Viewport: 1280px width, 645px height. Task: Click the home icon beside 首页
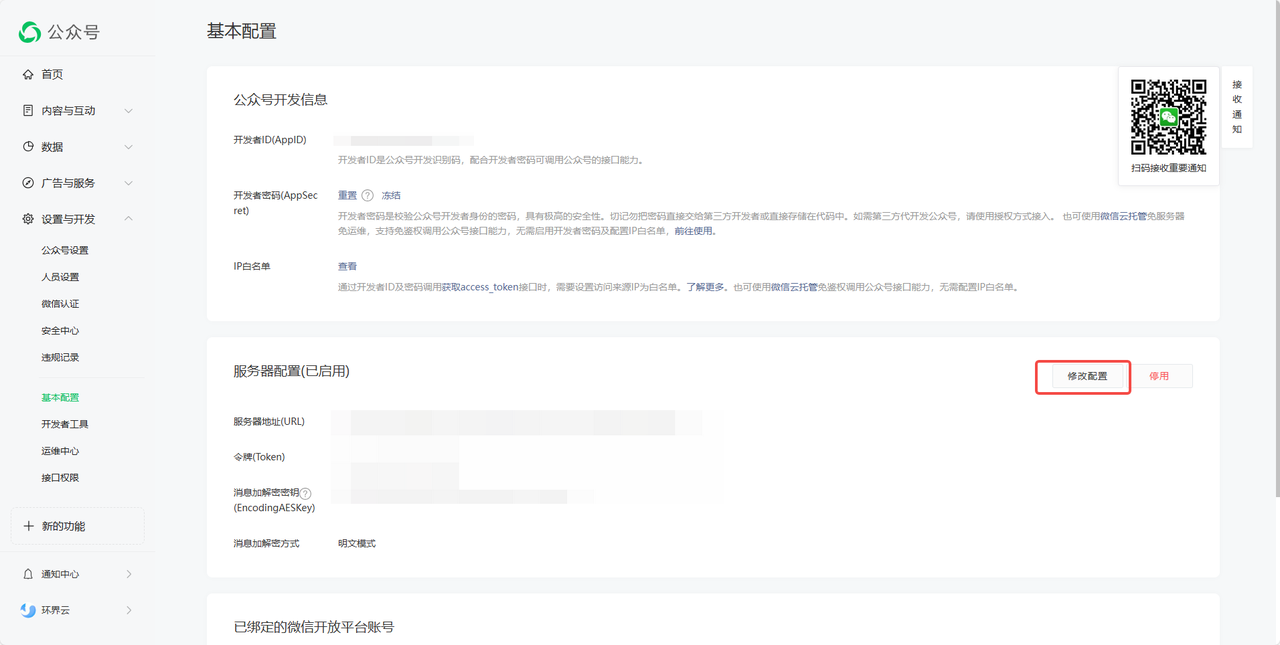[x=25, y=74]
